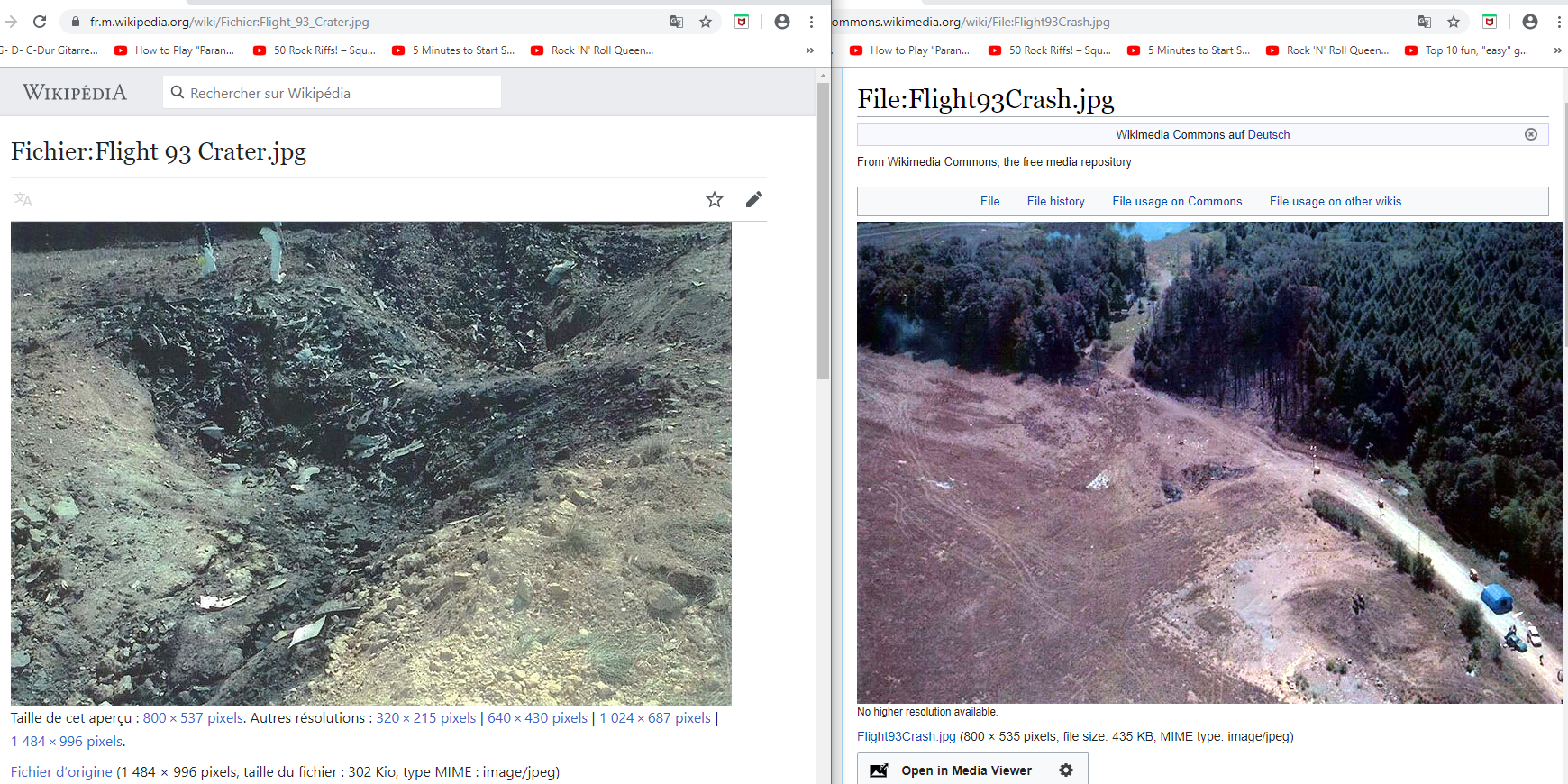Show more bookmarks chevron in left browser
The image size is (1568, 784).
[x=809, y=50]
